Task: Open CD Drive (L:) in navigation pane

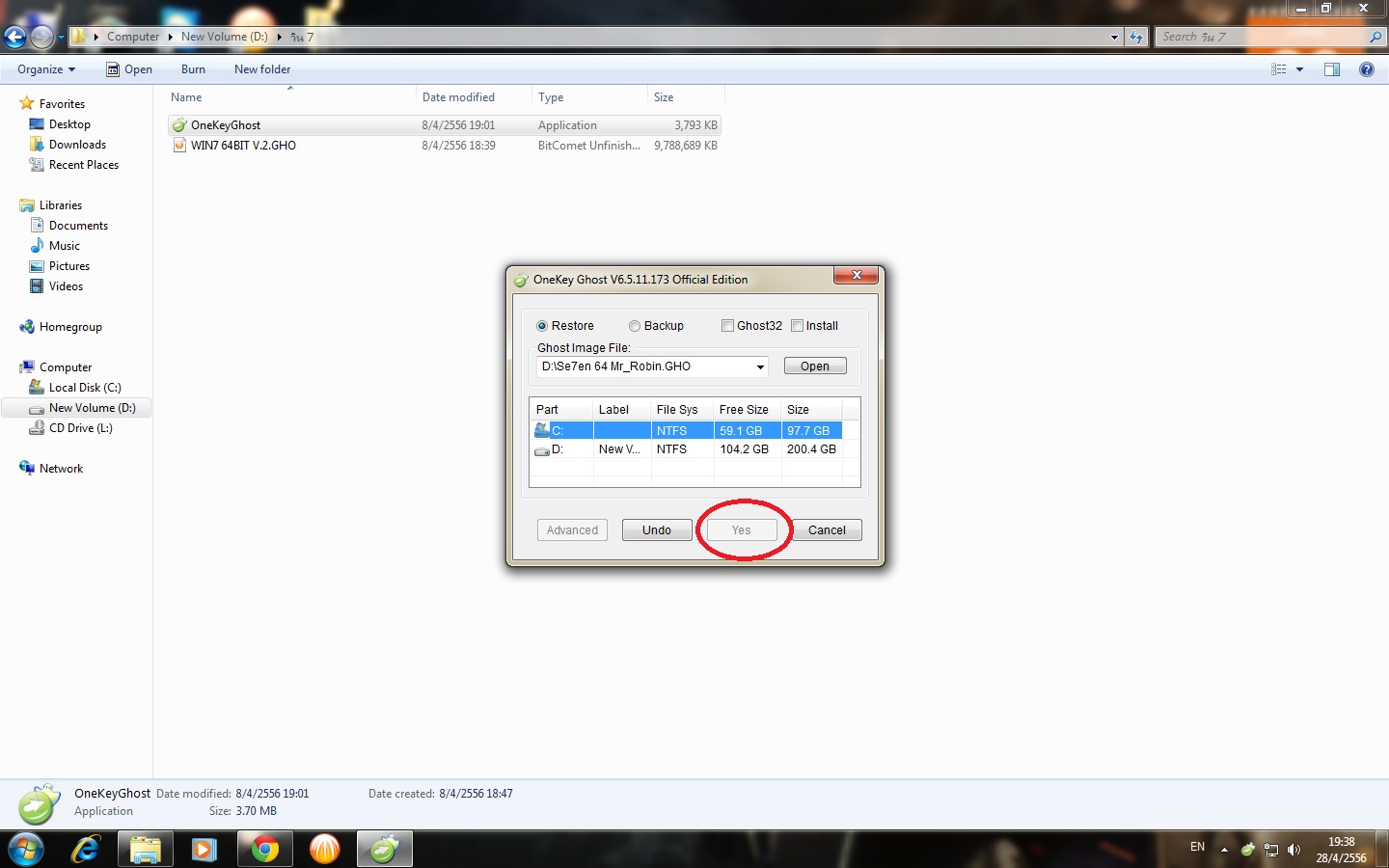Action: coord(81,428)
